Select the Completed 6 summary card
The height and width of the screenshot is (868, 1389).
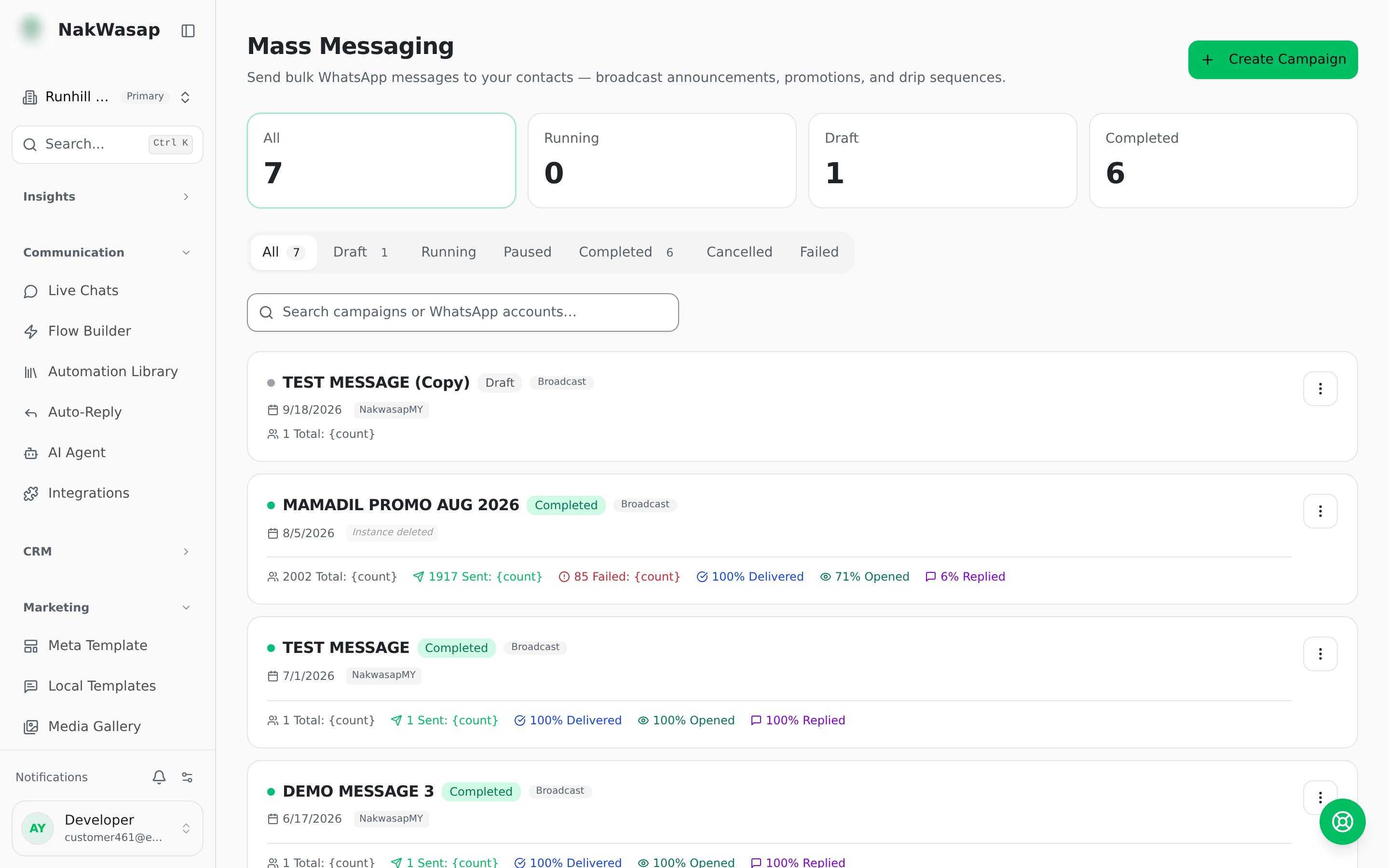tap(1223, 161)
